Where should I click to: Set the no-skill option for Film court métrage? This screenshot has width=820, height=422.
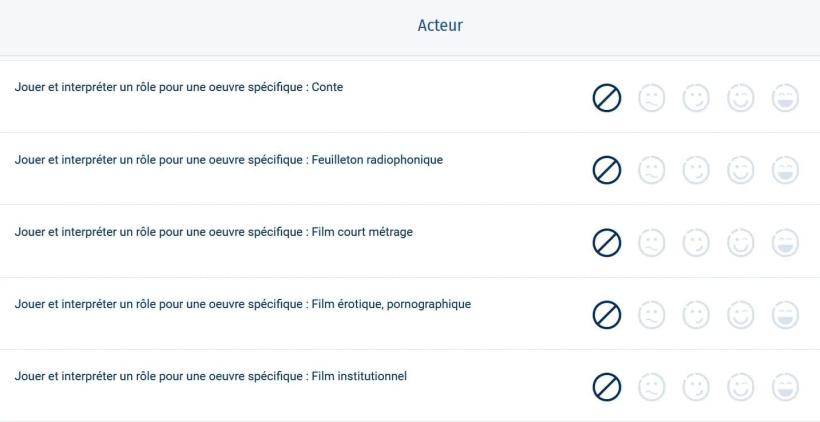pyautogui.click(x=607, y=243)
